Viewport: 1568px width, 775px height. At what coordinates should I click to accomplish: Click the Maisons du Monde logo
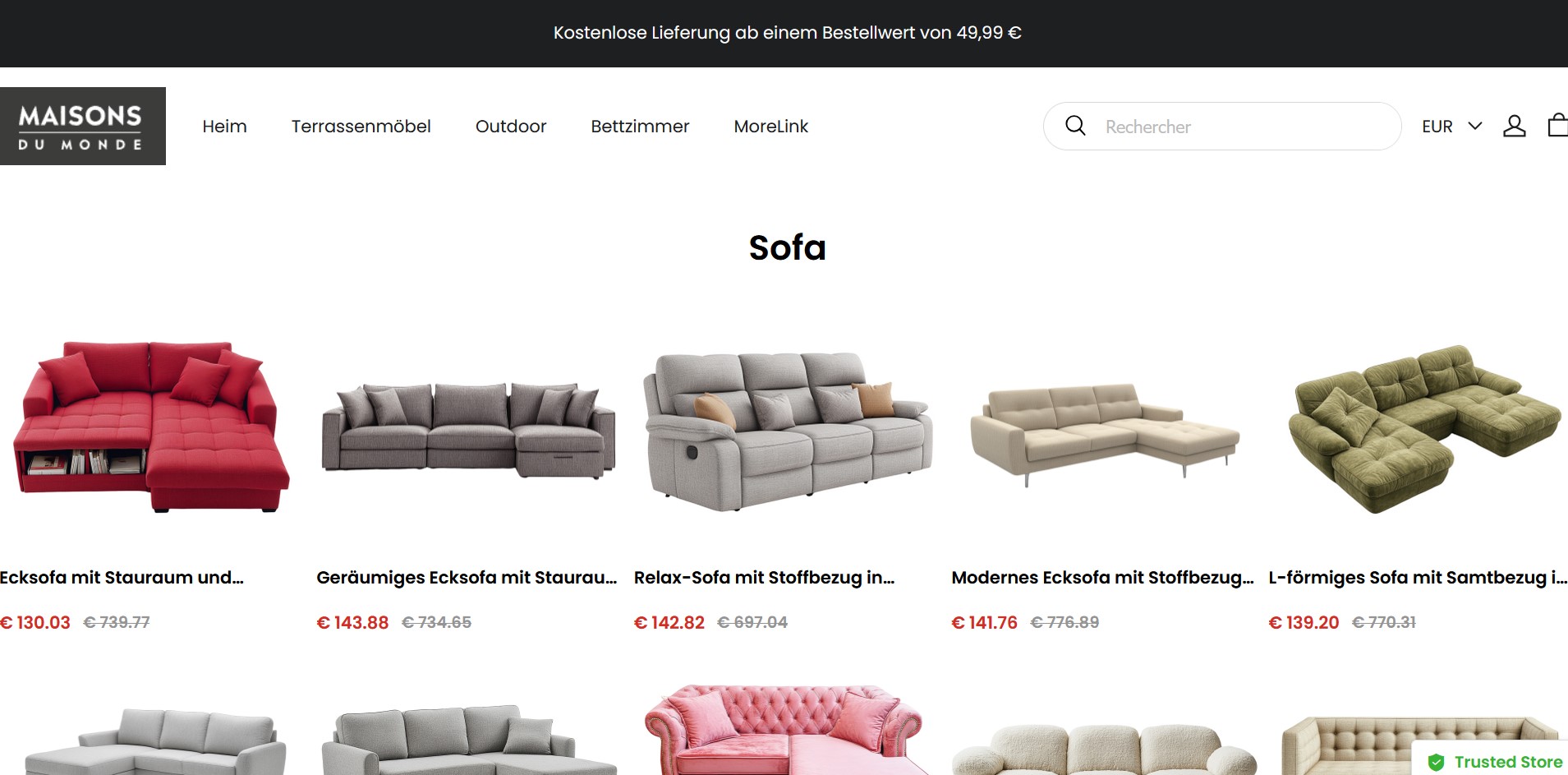pos(83,126)
